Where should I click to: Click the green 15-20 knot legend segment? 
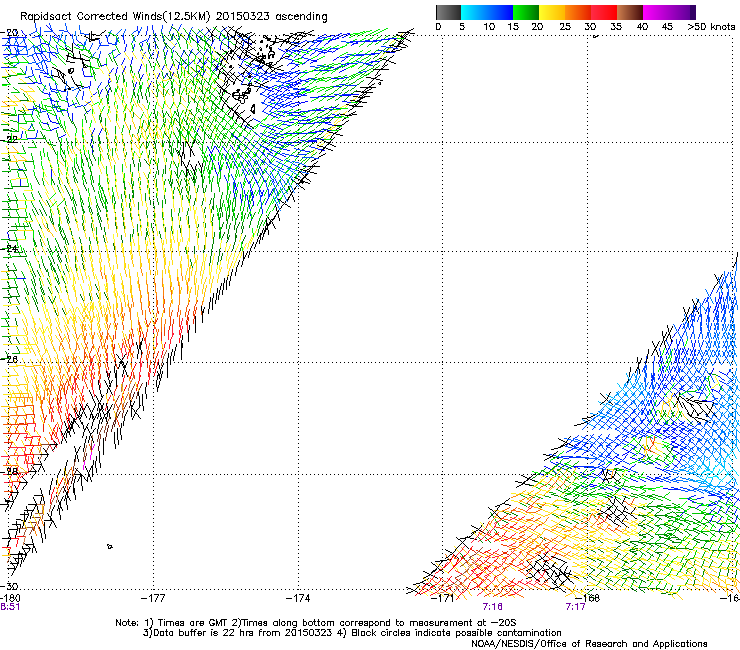pyautogui.click(x=526, y=12)
